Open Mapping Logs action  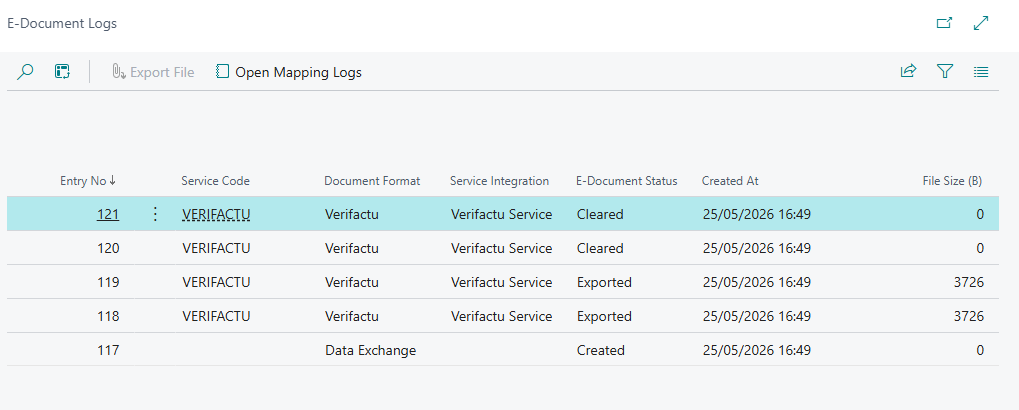[289, 72]
